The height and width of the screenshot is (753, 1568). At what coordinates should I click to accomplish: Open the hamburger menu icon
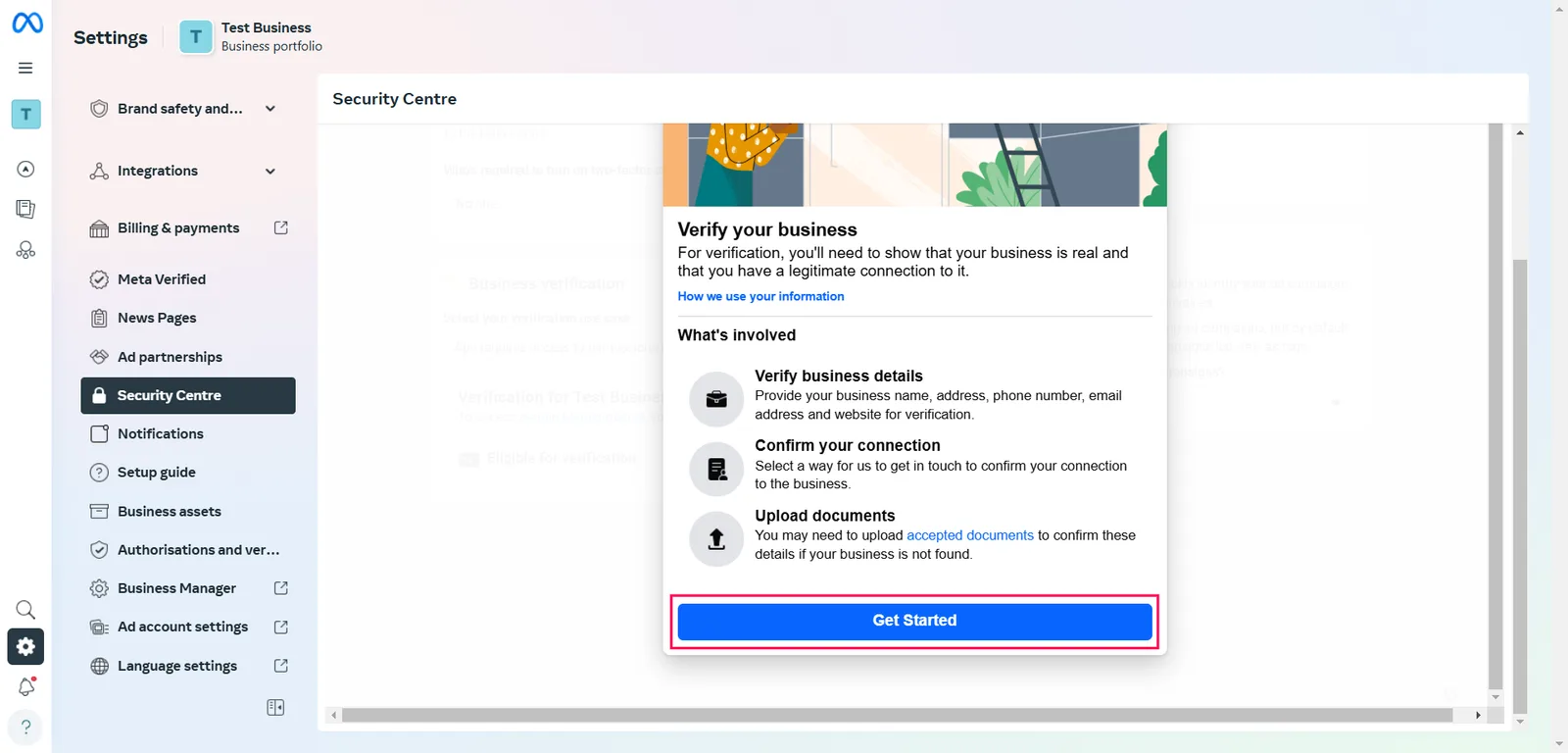[x=25, y=68]
